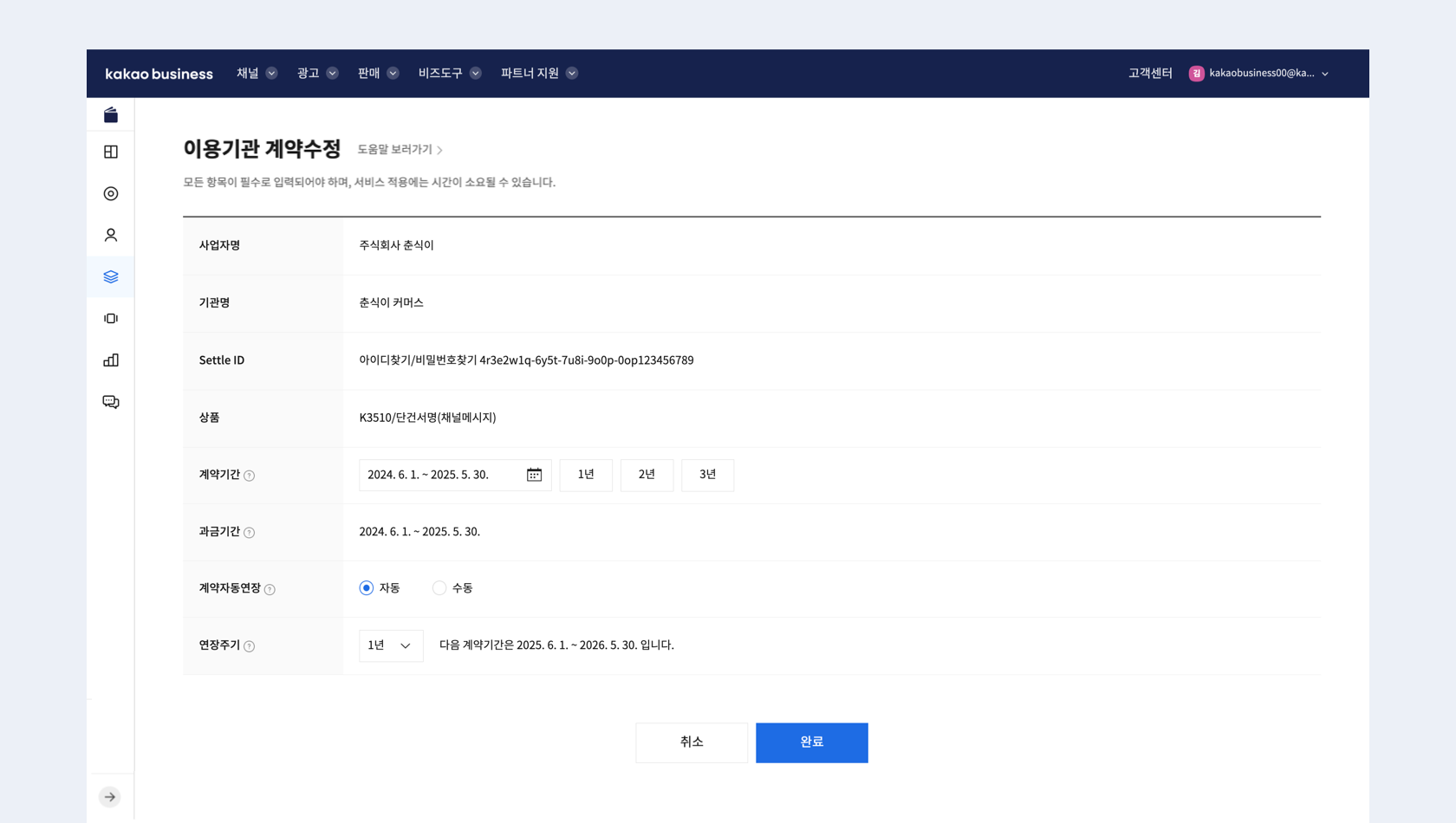
Task: Expand the 채널 menu in navbar
Action: (x=257, y=74)
